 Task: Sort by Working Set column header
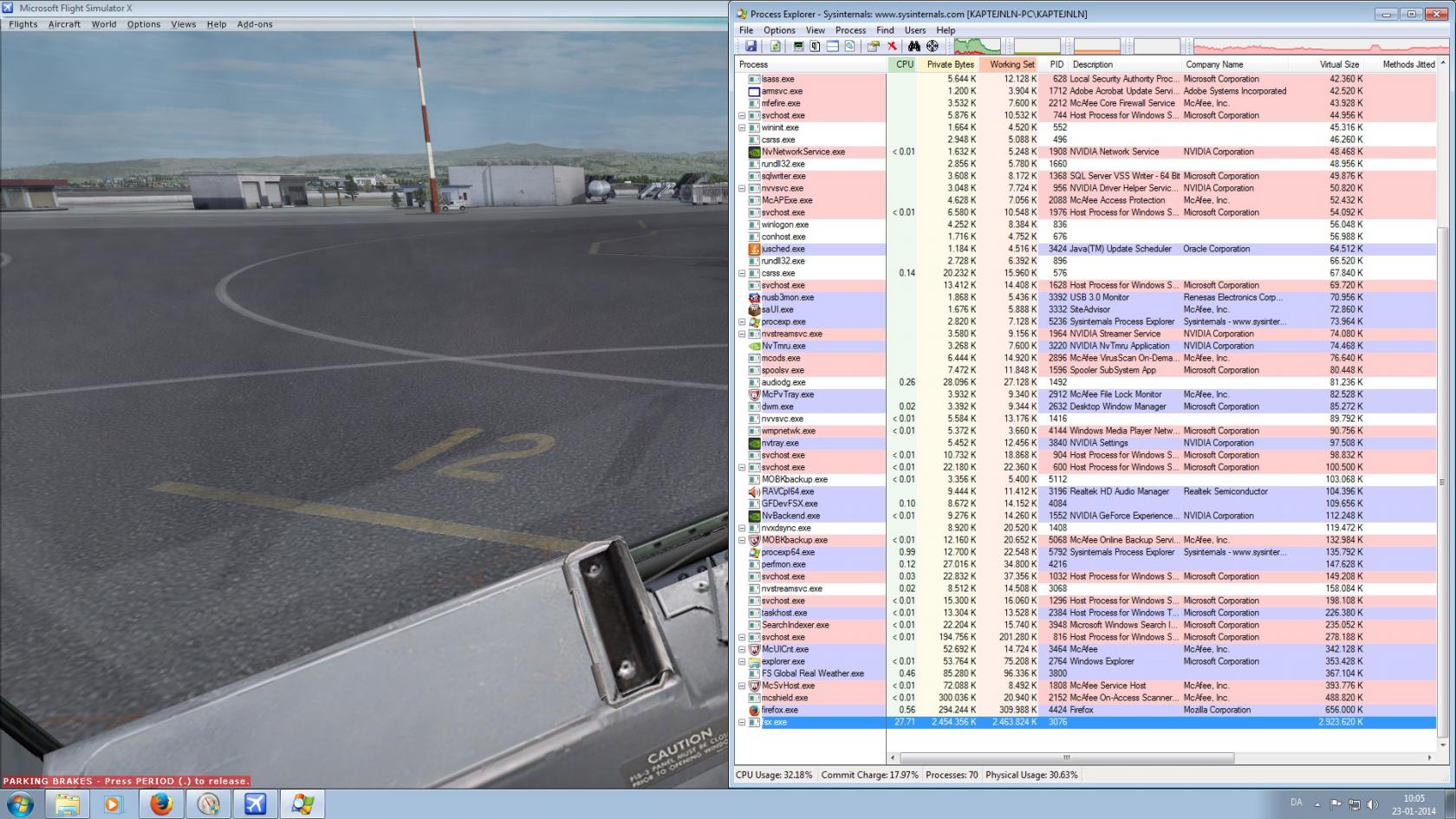coord(1011,64)
